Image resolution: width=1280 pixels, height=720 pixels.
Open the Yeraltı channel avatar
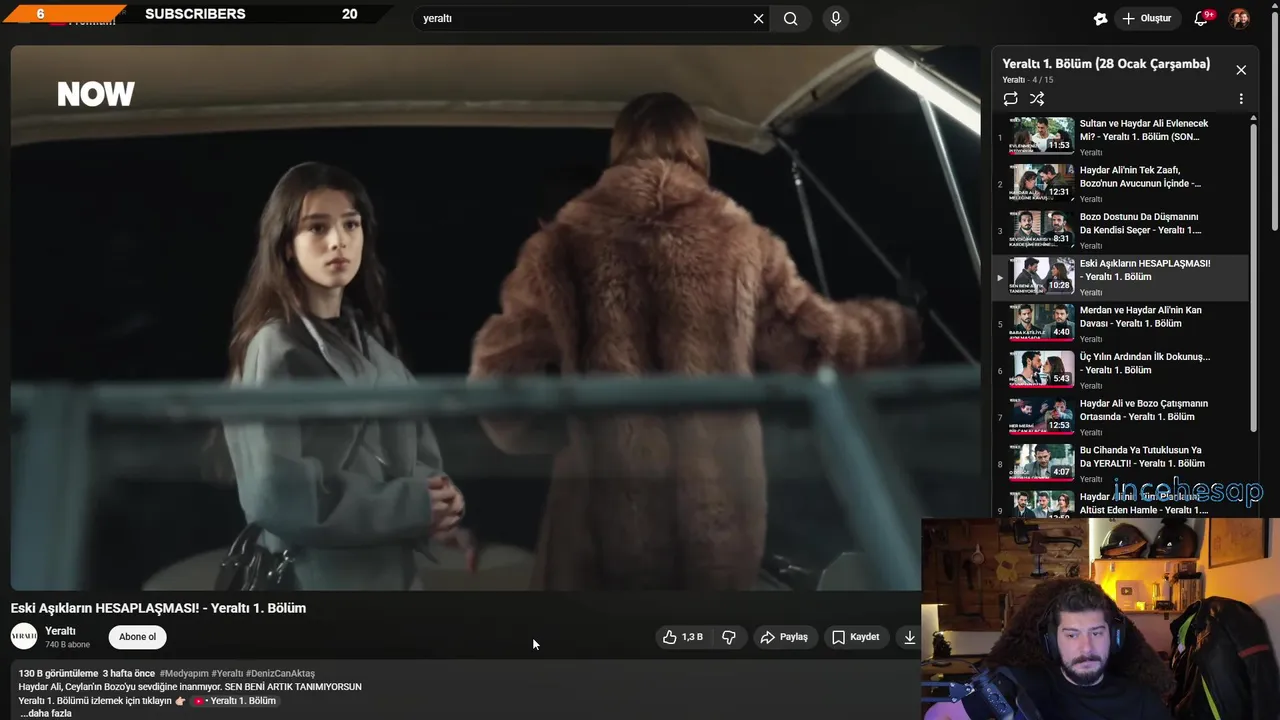(x=24, y=636)
